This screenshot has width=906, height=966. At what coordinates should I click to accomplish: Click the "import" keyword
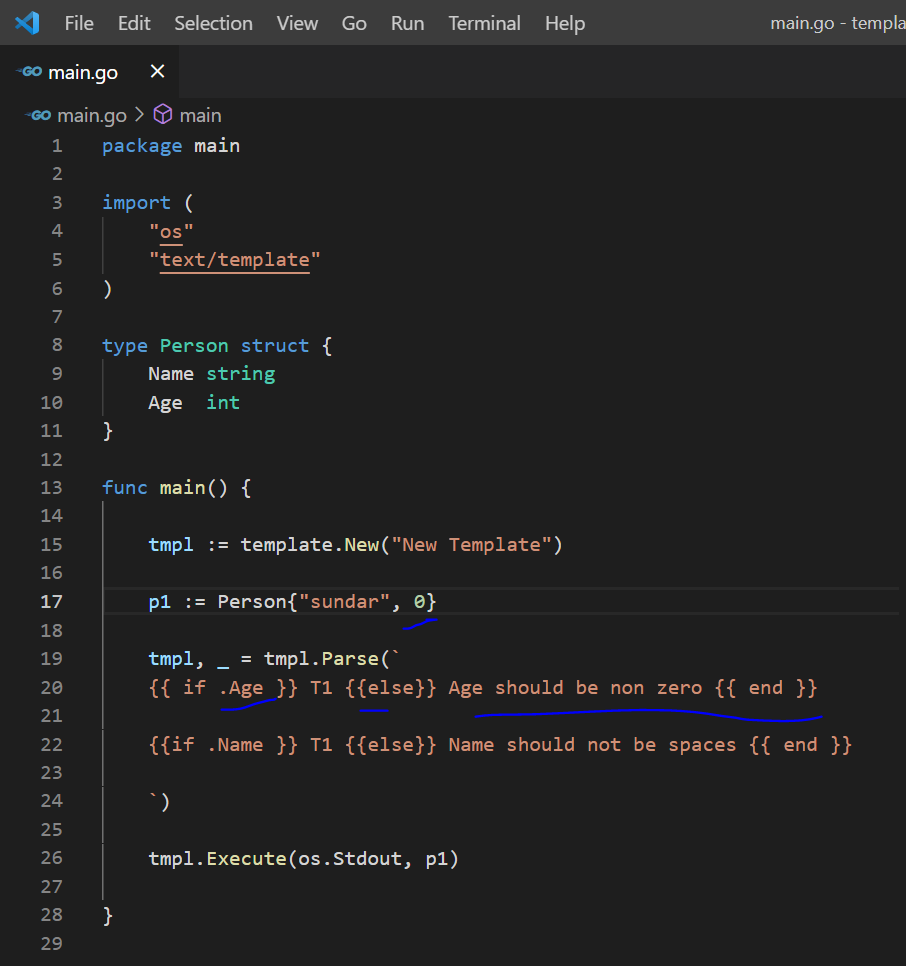[136, 203]
